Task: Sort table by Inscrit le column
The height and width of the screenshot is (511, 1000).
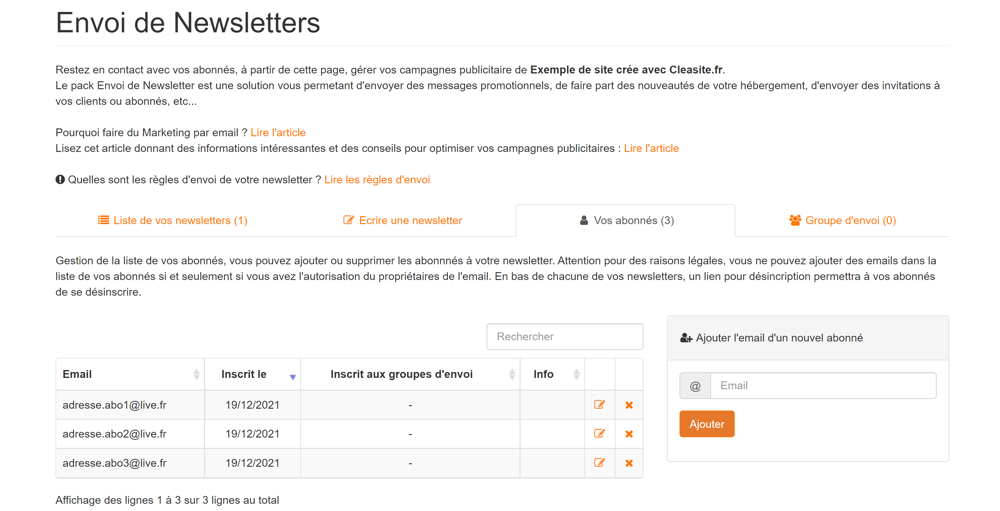Action: 252,374
